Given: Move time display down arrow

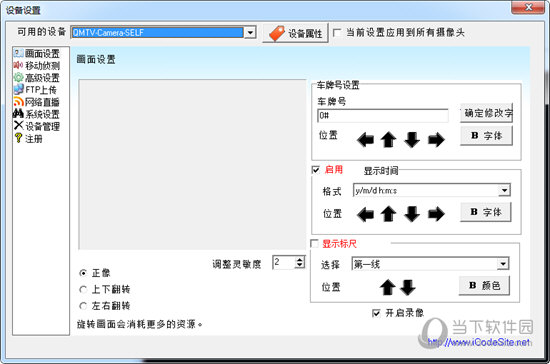Looking at the screenshot, I should pos(412,214).
